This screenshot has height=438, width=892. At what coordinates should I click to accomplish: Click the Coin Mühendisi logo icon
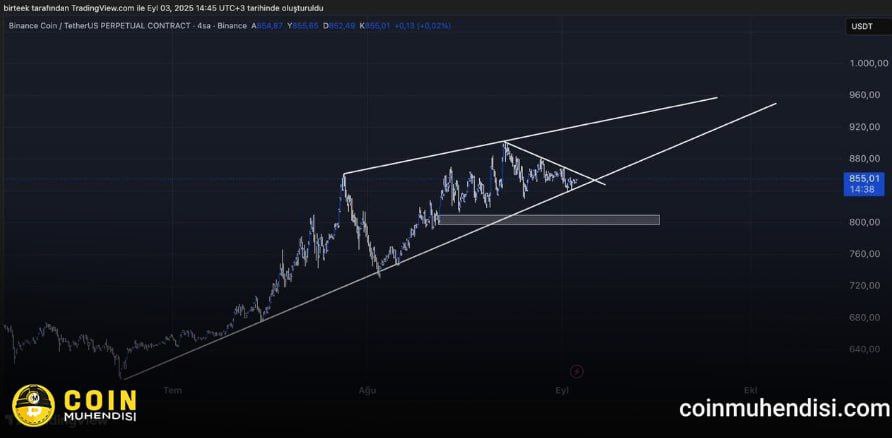31,405
